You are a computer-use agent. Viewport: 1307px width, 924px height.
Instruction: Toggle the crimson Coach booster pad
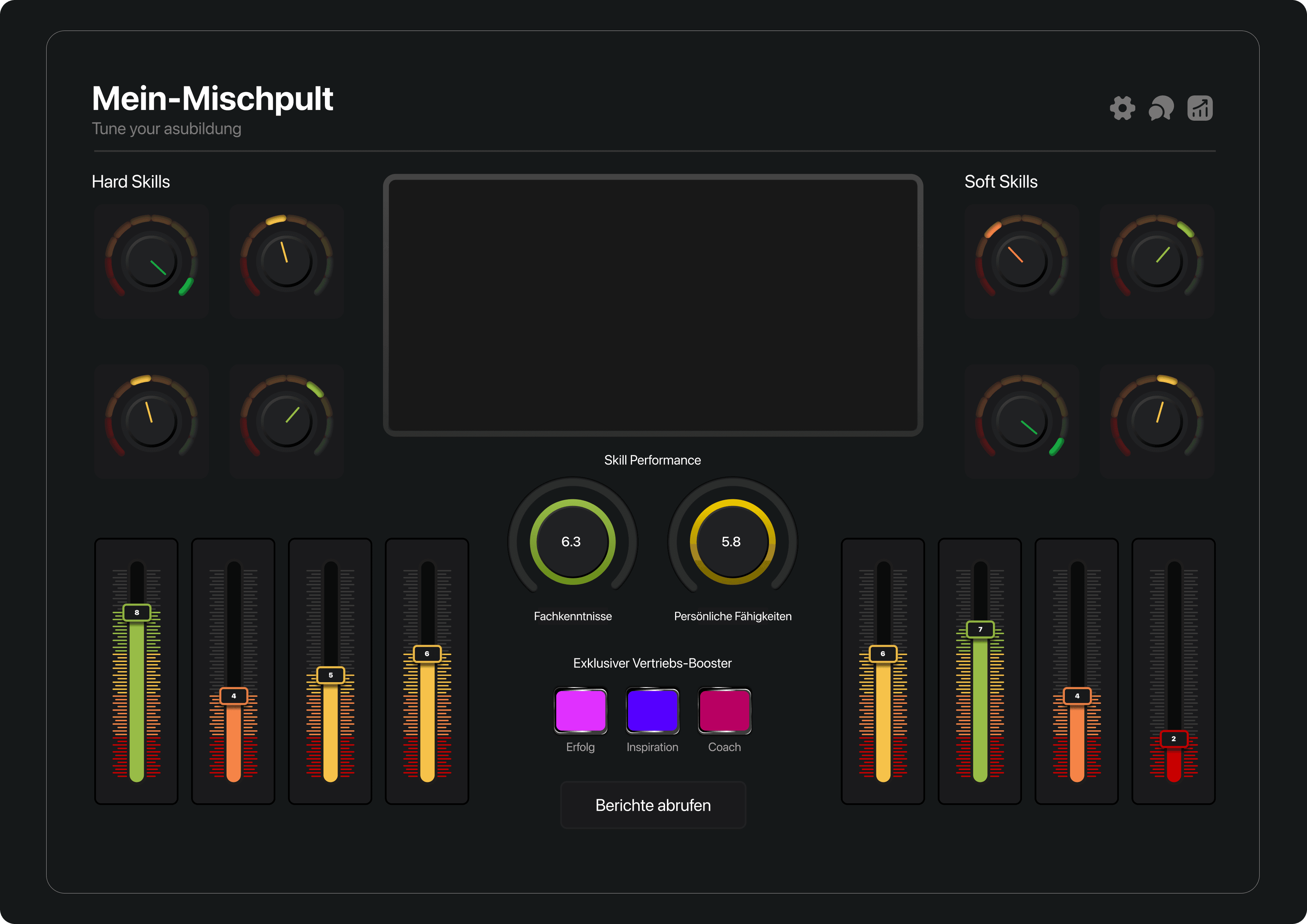coord(724,711)
